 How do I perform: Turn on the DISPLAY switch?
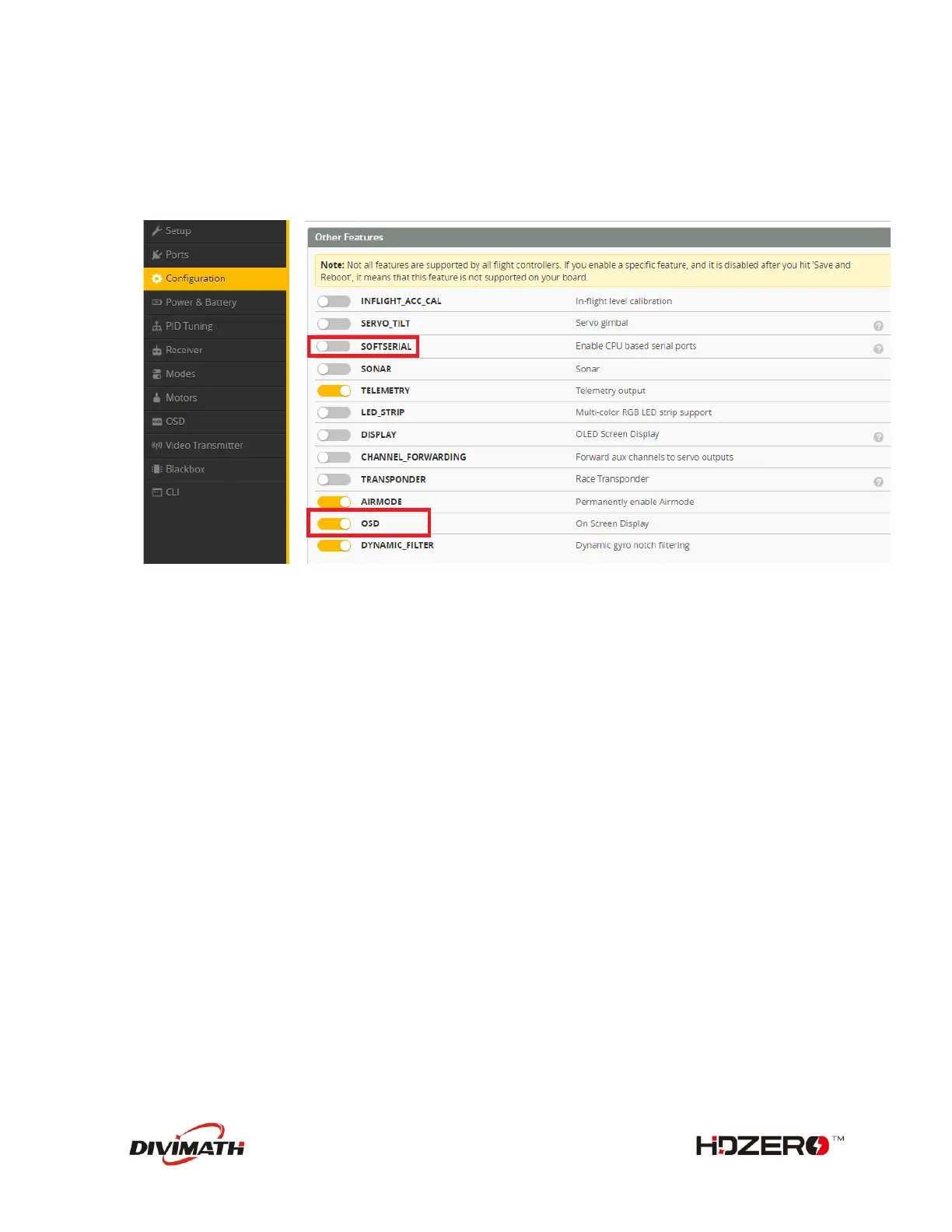334,435
